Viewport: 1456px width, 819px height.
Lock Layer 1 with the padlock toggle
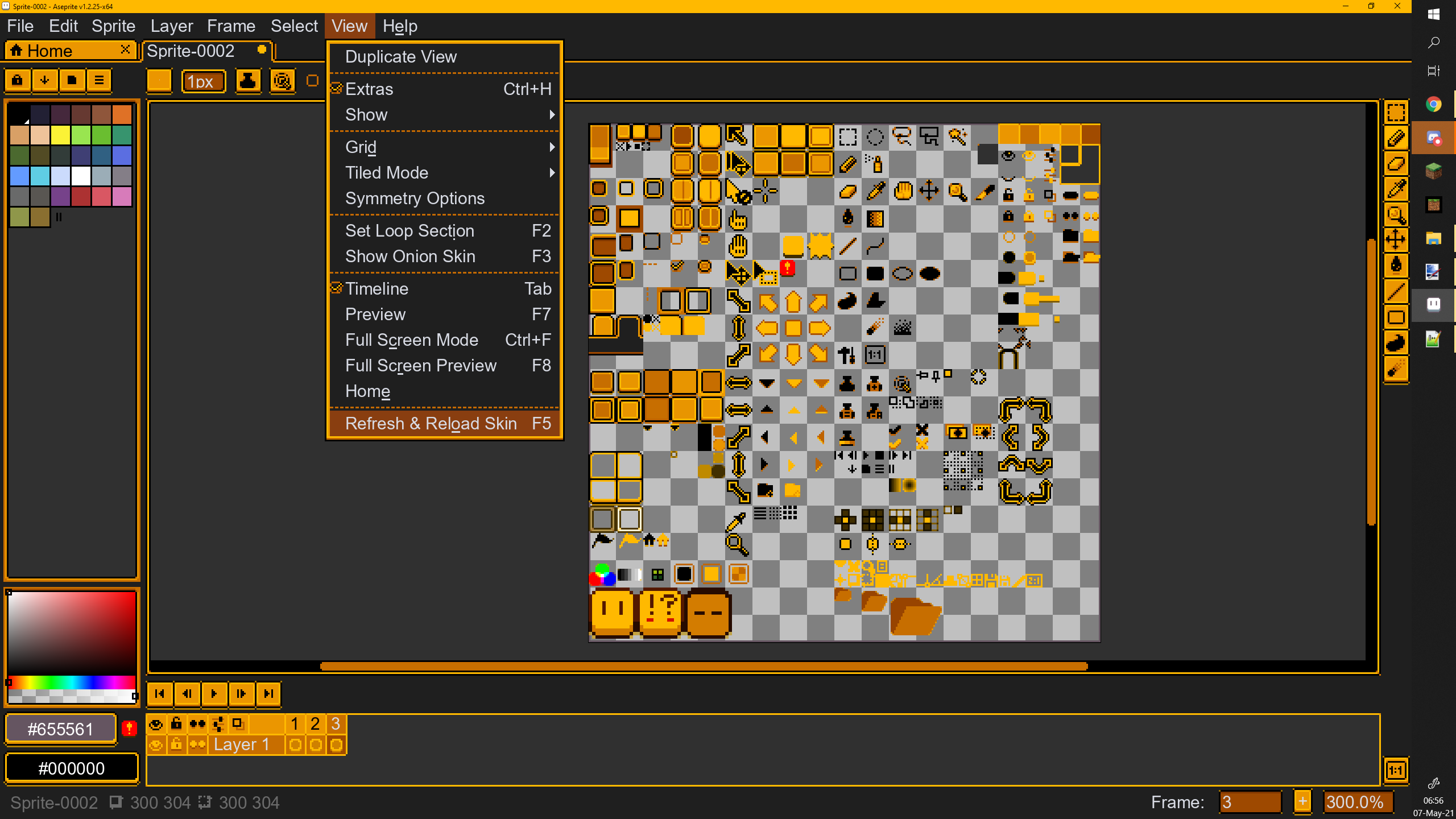pyautogui.click(x=177, y=744)
